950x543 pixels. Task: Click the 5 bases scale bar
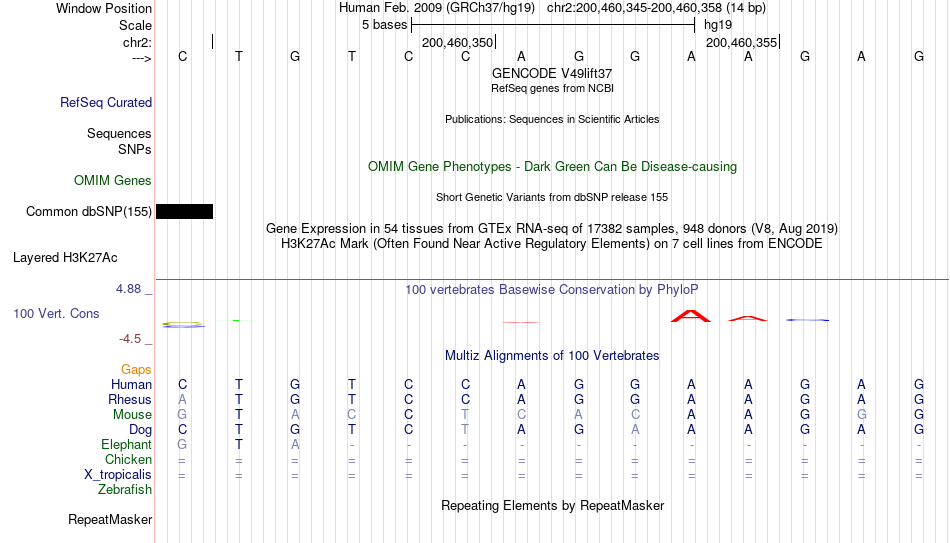click(553, 25)
